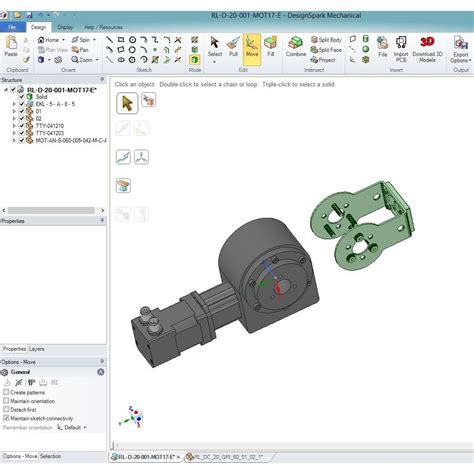Expand component 02 in Structure tree
The height and width of the screenshot is (474, 474).
tap(14, 119)
